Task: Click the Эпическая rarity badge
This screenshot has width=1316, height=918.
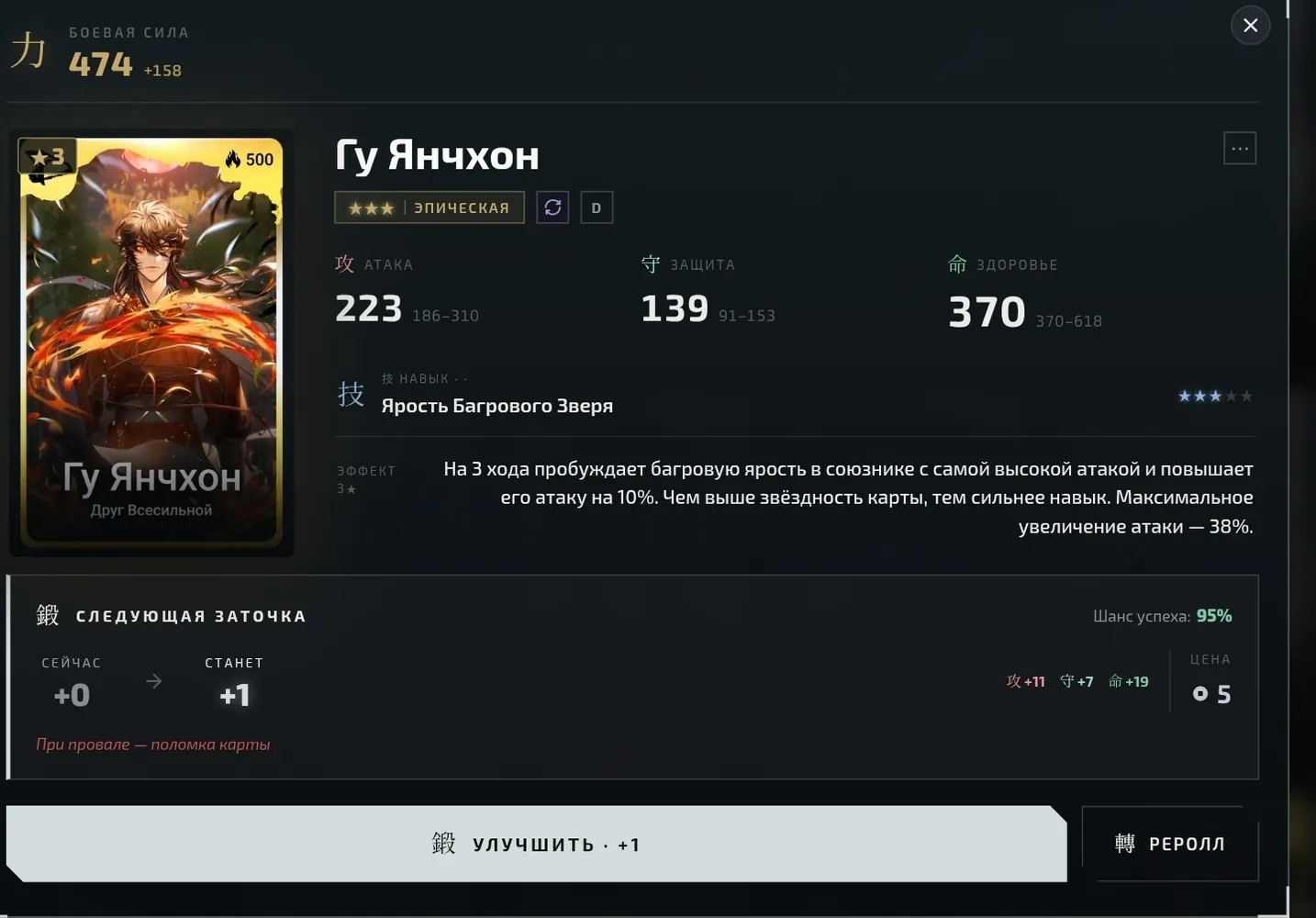Action: [x=429, y=207]
